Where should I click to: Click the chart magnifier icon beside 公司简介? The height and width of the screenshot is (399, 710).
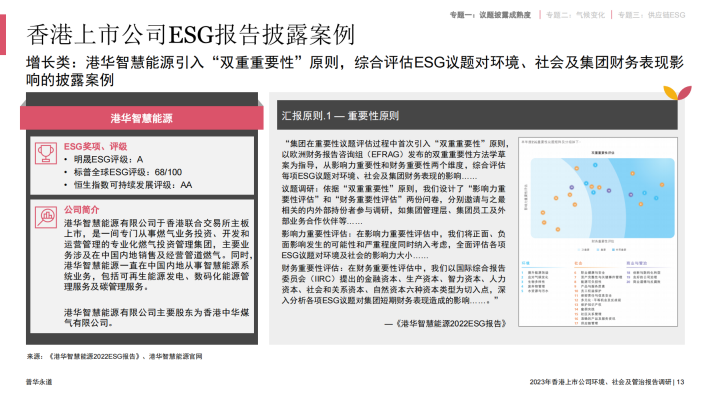[46, 217]
